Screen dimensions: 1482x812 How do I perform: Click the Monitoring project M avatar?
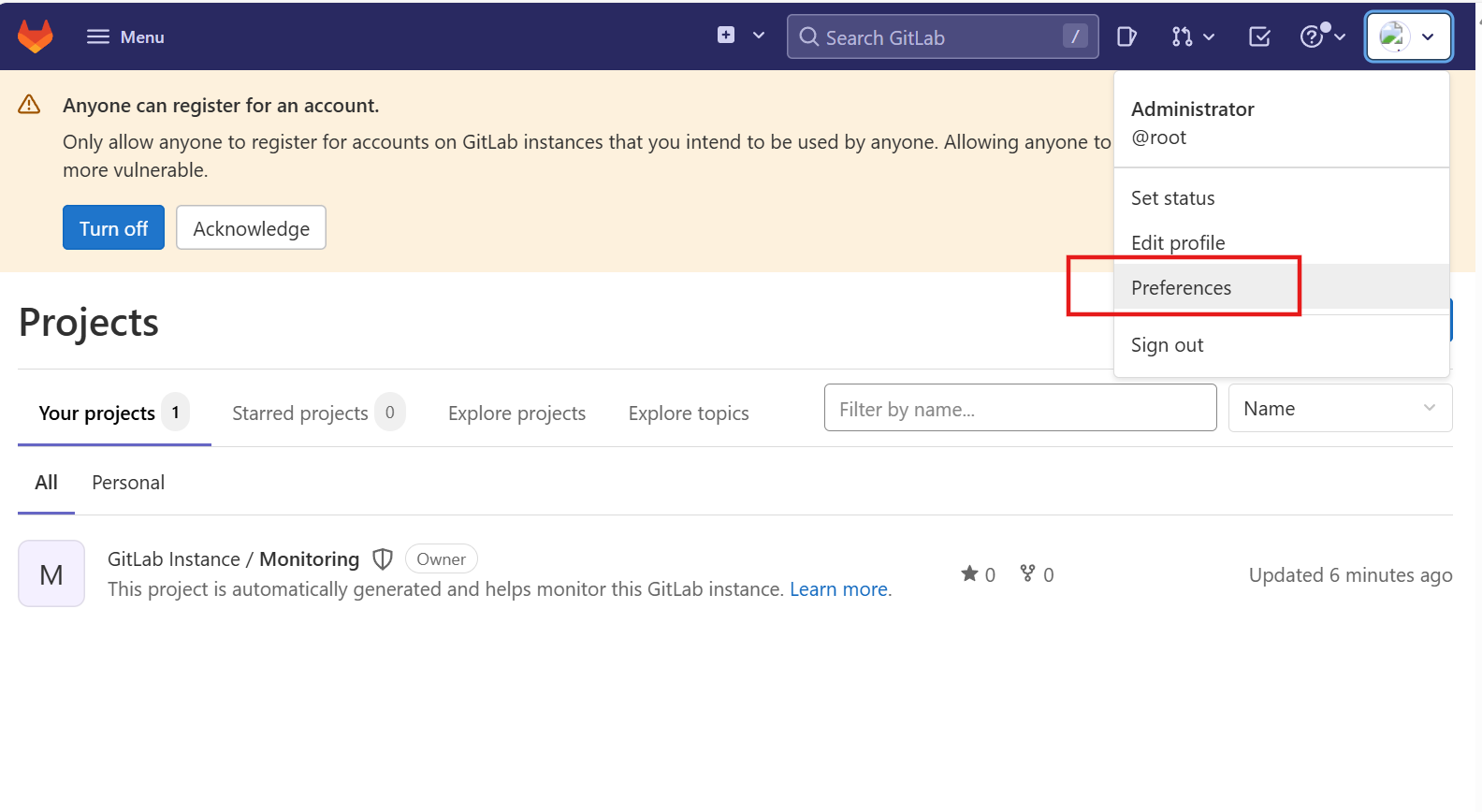click(x=51, y=573)
